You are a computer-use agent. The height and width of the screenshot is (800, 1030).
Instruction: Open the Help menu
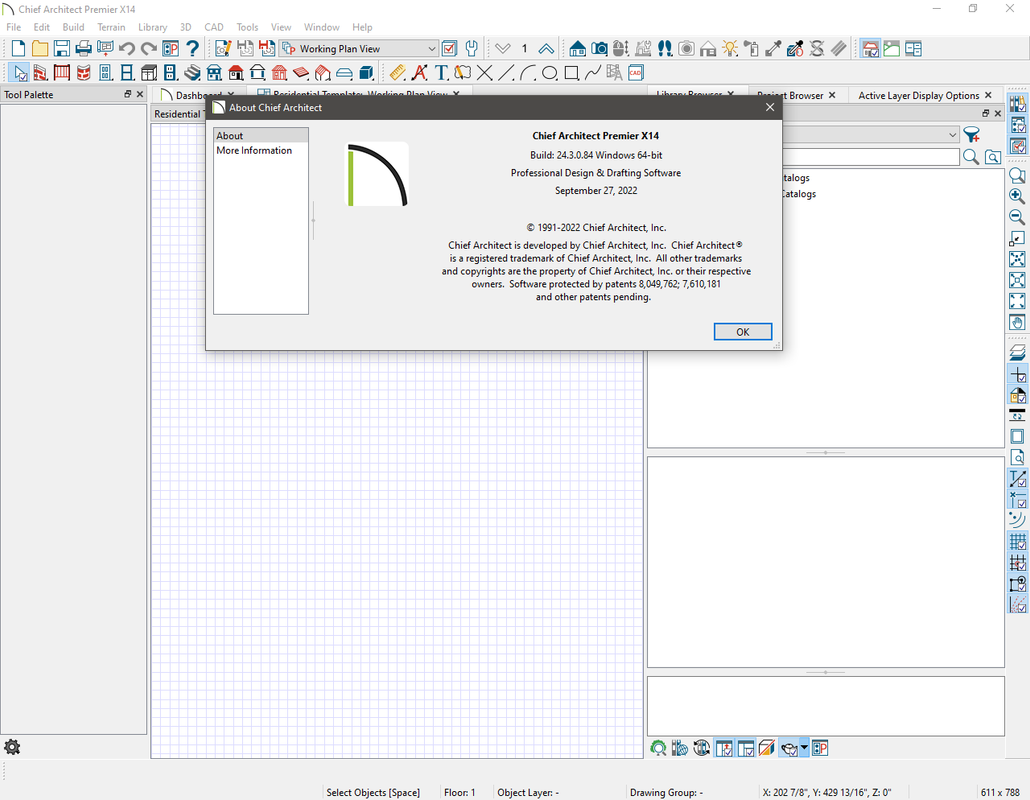pyautogui.click(x=362, y=27)
